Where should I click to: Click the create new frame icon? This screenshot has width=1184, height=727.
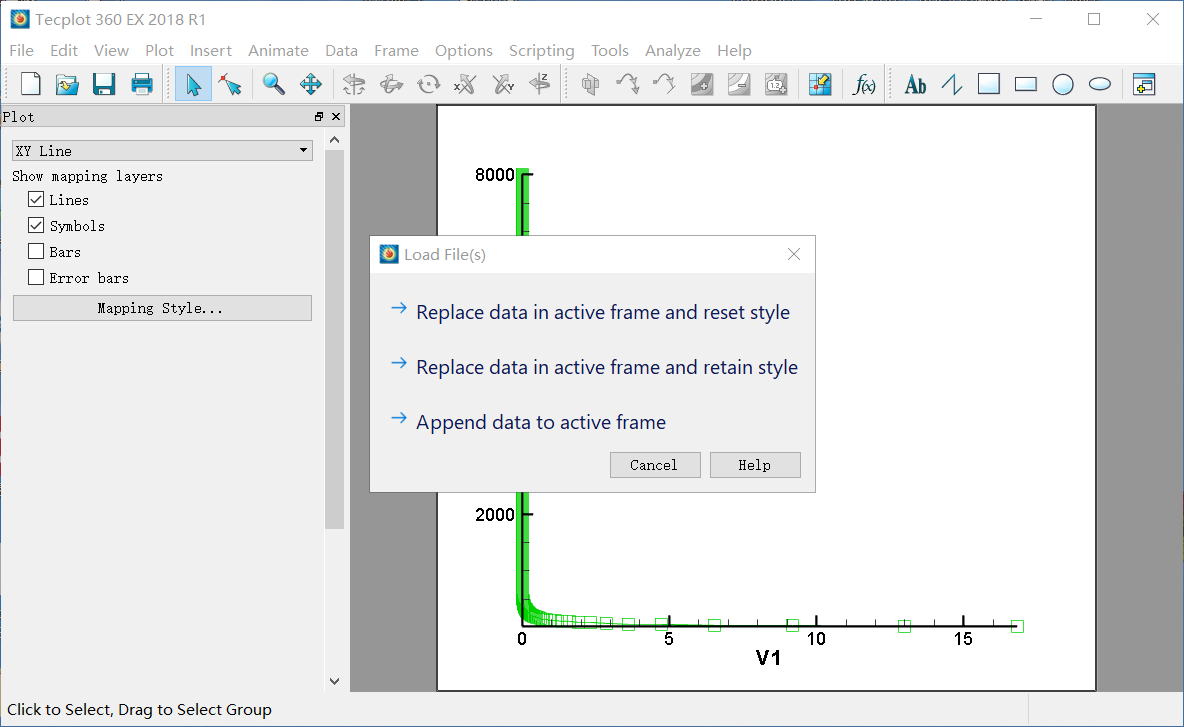pyautogui.click(x=1144, y=84)
